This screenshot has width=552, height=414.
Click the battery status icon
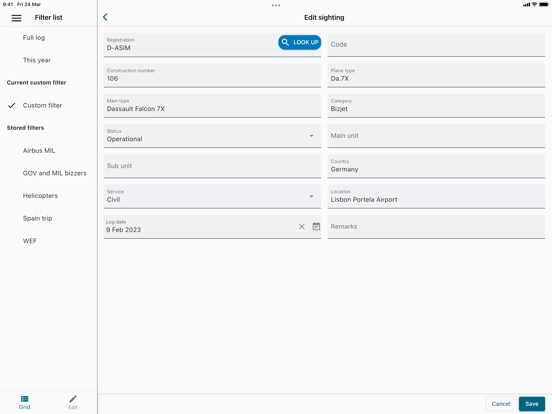click(544, 5)
